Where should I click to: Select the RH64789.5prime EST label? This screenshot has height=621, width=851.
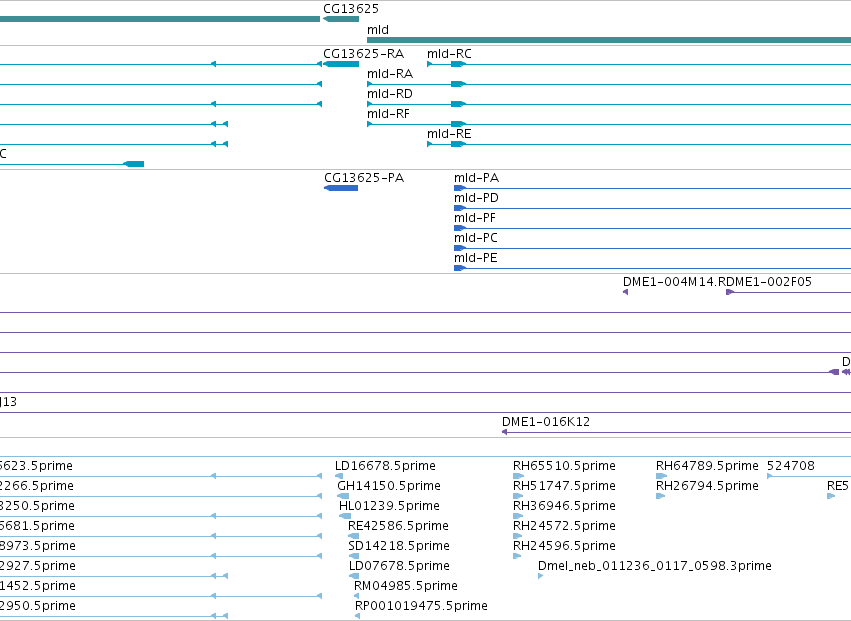point(707,466)
